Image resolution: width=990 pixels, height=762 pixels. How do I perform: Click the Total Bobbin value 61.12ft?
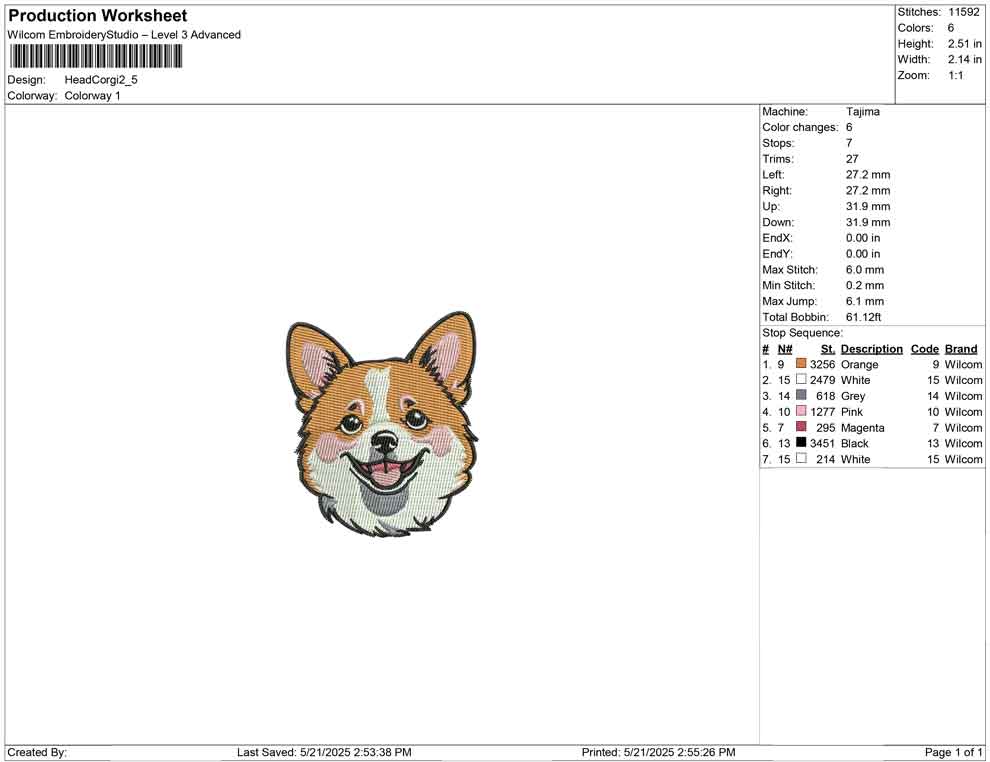click(864, 317)
